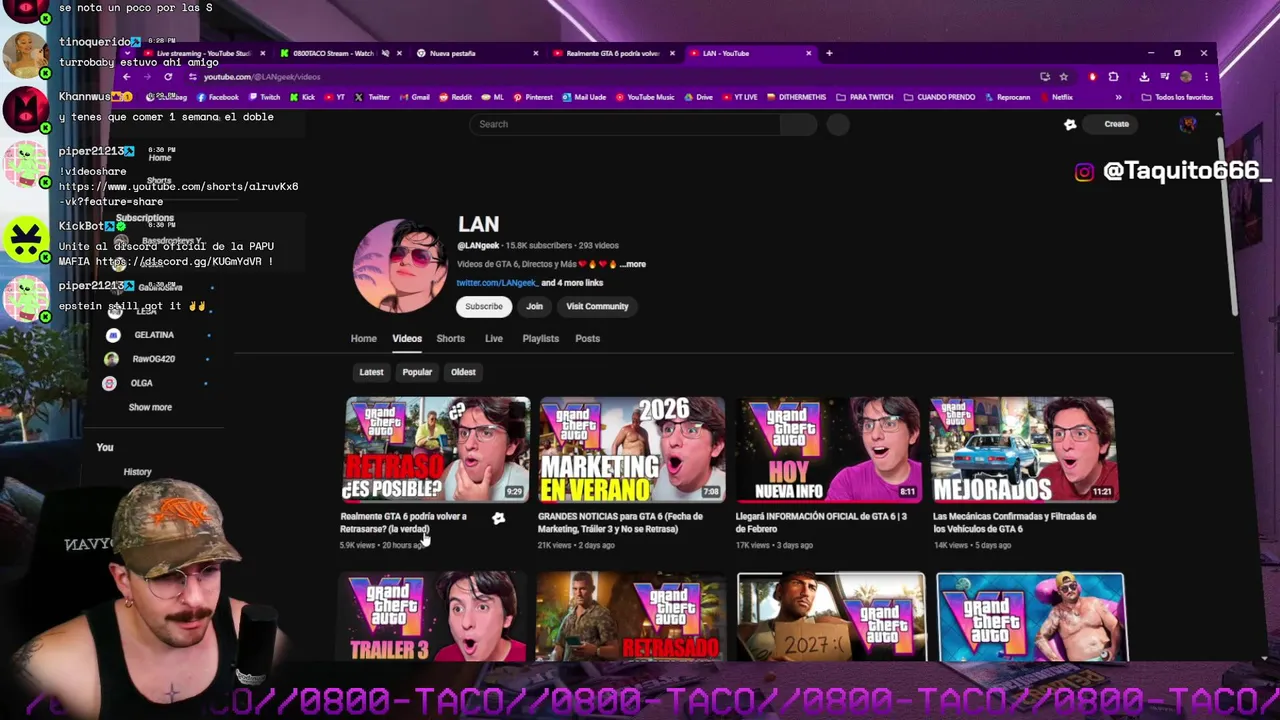Open the YouTube Music bookmark

[x=645, y=97]
